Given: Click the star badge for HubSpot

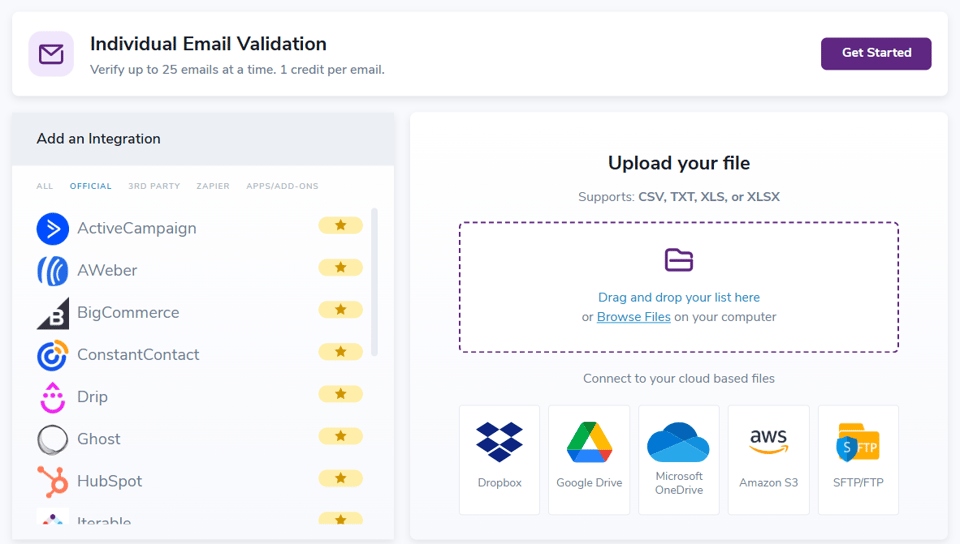Looking at the screenshot, I should pos(340,479).
